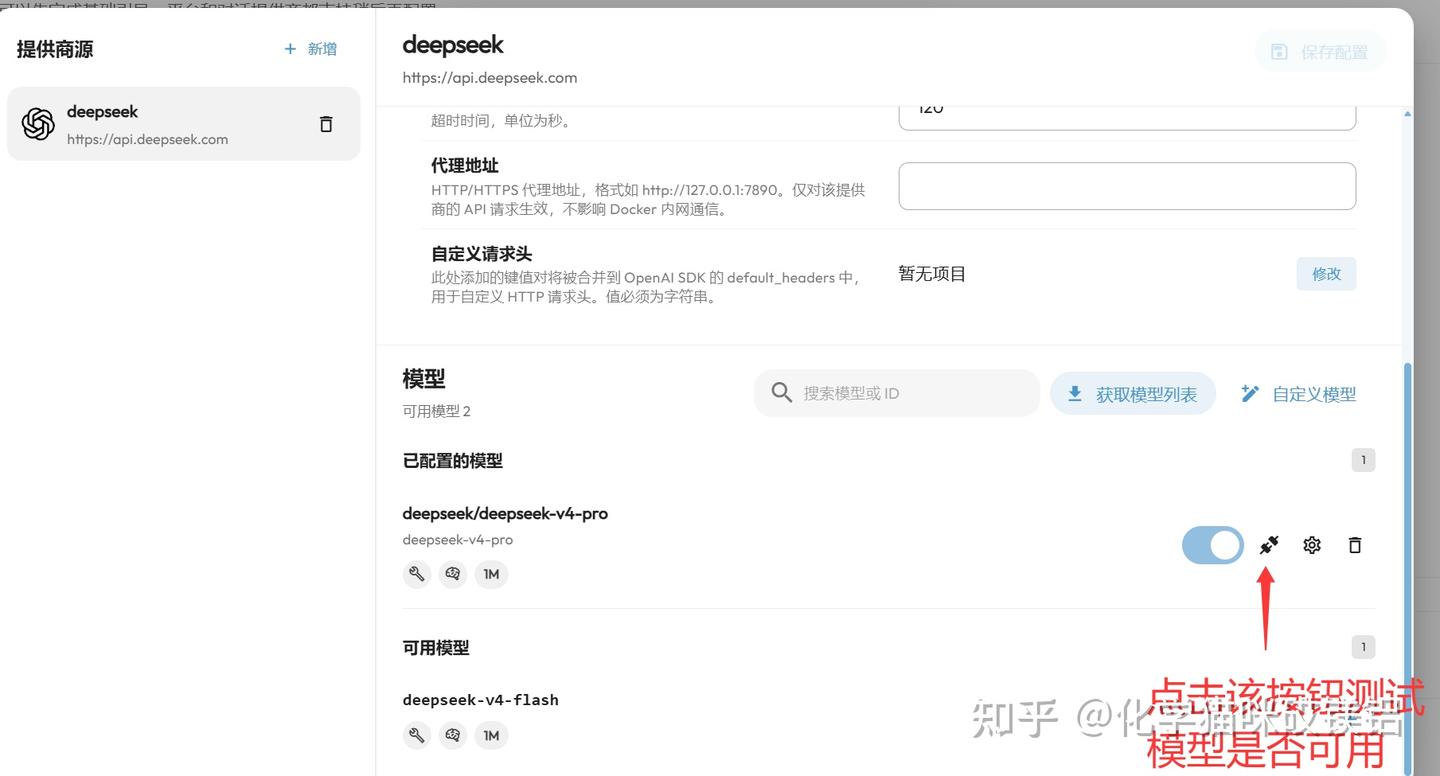This screenshot has height=776, width=1440.
Task: Click the reasoning brain icon under deepseek-v4-flash
Action: (x=453, y=736)
